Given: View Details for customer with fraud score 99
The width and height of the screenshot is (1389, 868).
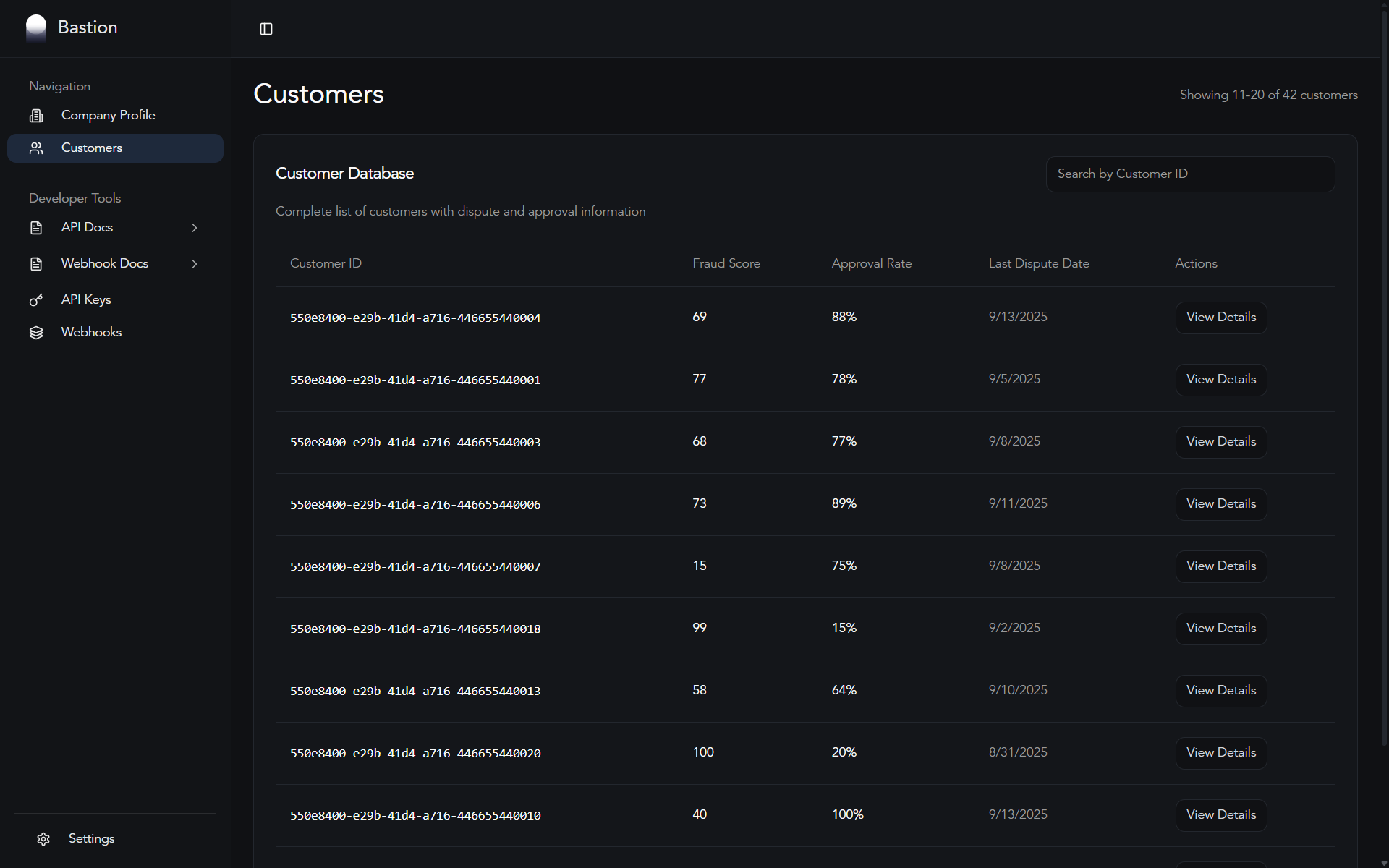Looking at the screenshot, I should coord(1220,629).
